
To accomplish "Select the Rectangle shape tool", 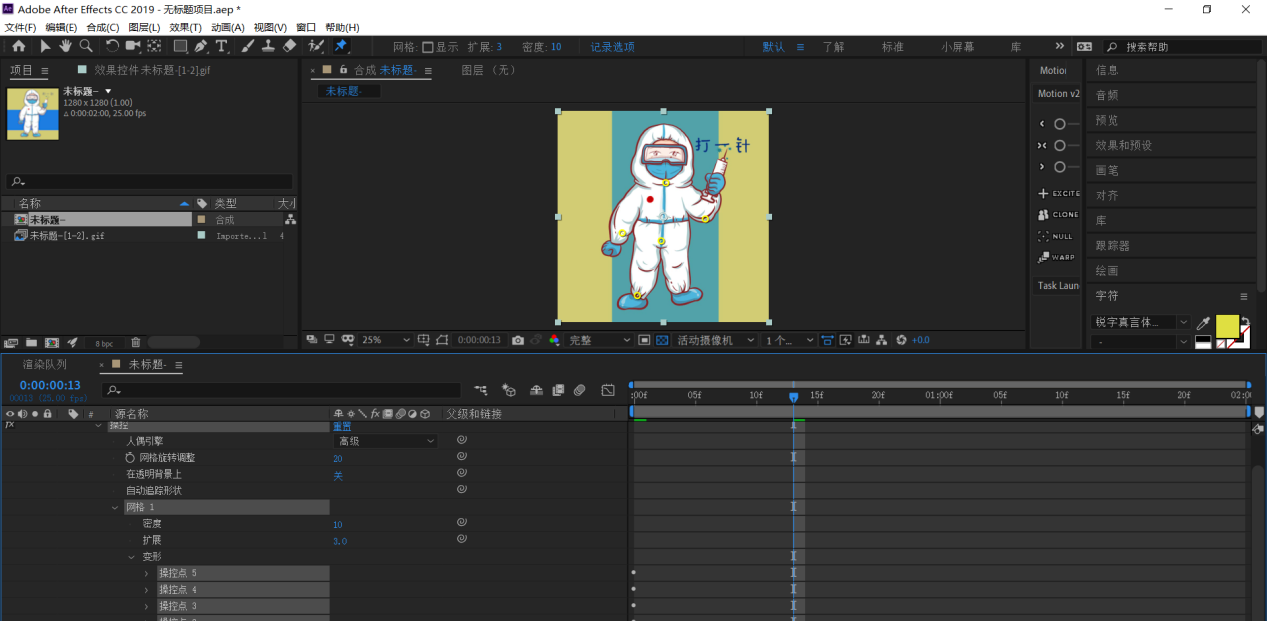I will [180, 46].
